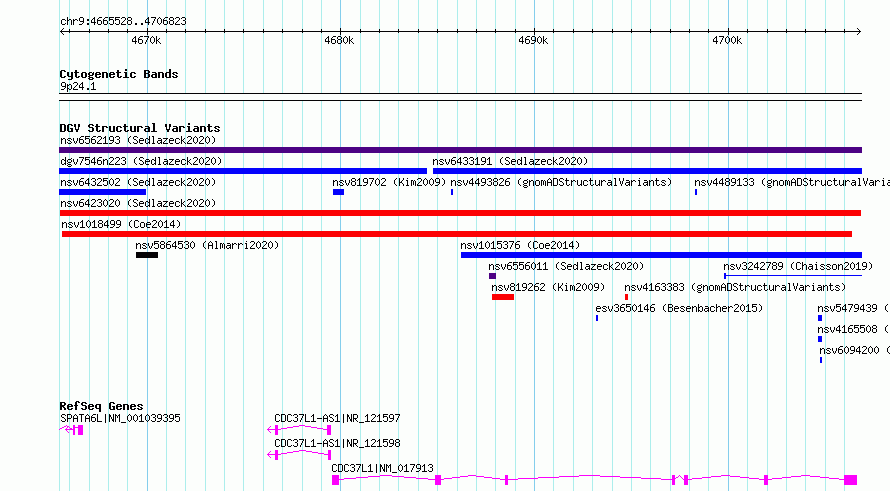
Task: Select the nsv4165508 variant marker
Action: click(820, 339)
